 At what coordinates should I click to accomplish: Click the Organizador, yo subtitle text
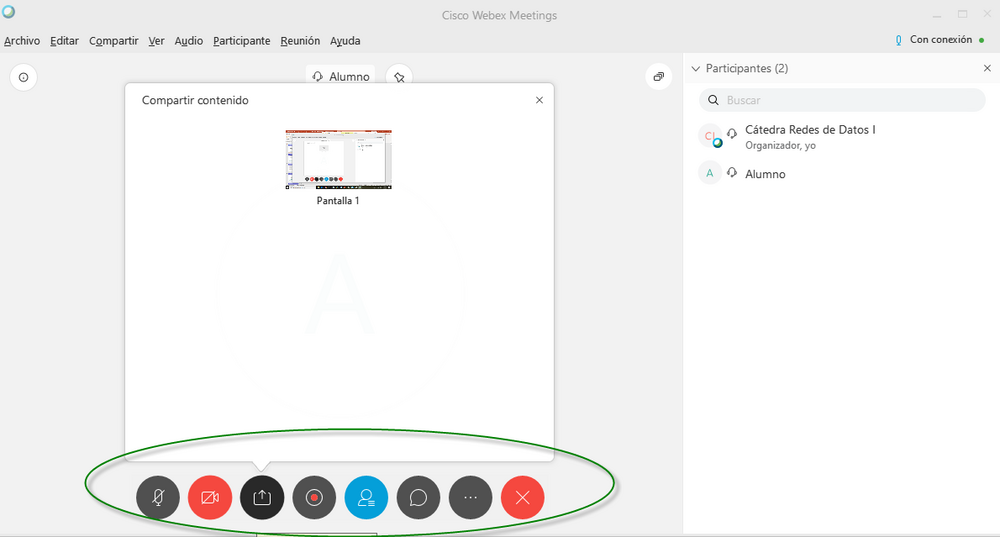[781, 146]
